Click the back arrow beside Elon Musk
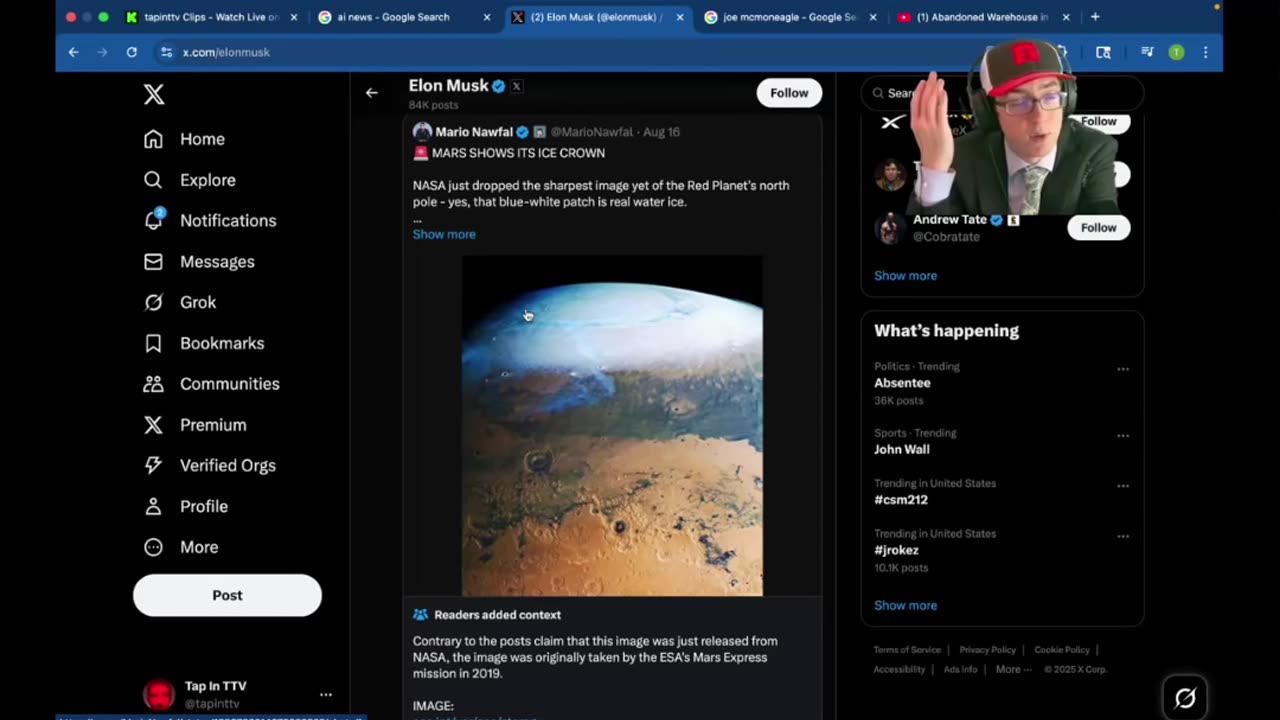The image size is (1280, 720). coord(372,93)
